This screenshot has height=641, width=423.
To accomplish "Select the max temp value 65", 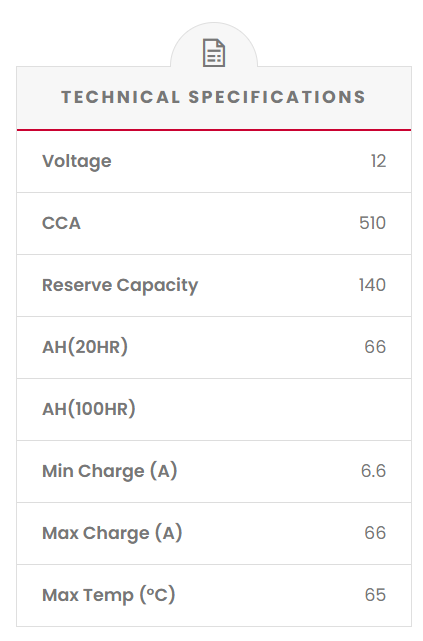I will pos(375,595).
